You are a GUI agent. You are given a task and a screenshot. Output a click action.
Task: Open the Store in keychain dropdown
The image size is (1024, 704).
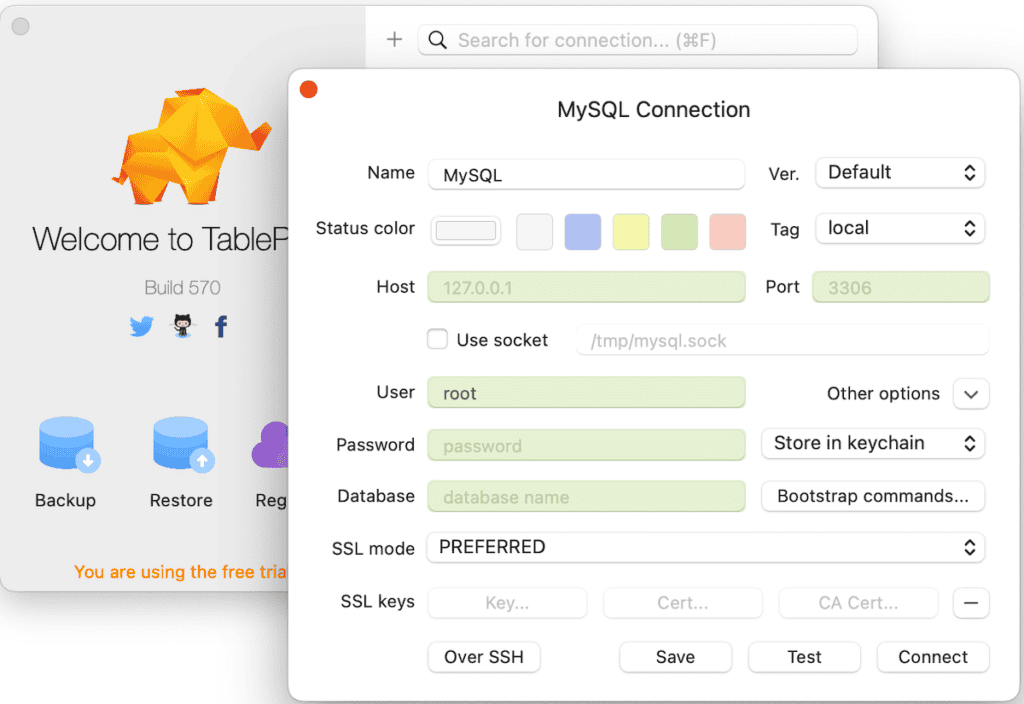coord(873,443)
